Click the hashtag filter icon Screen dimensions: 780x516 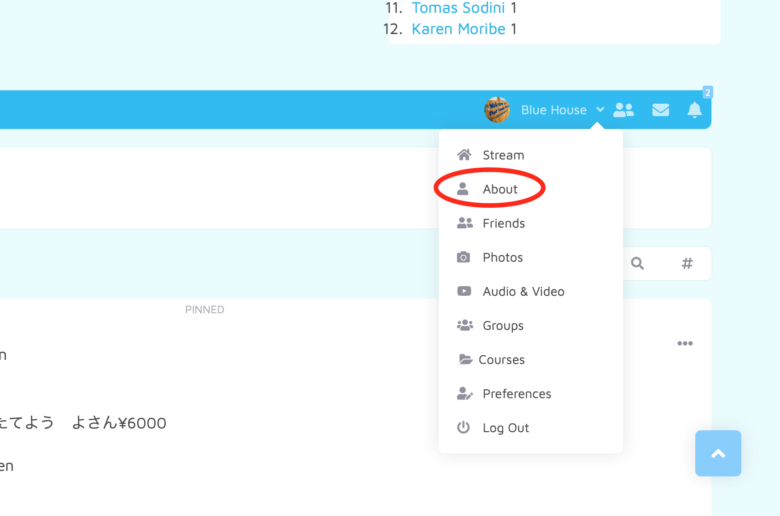[x=687, y=264]
